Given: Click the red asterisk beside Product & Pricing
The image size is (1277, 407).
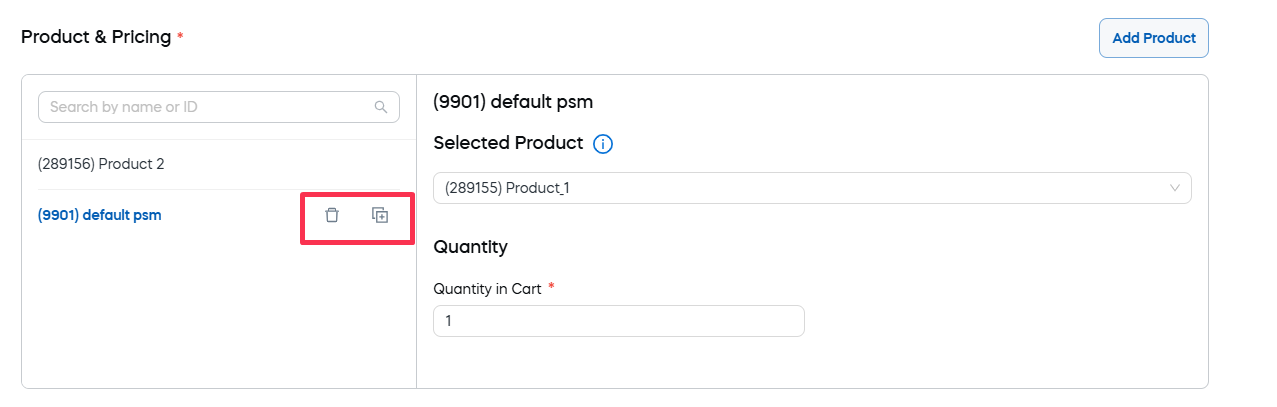Looking at the screenshot, I should 180,37.
